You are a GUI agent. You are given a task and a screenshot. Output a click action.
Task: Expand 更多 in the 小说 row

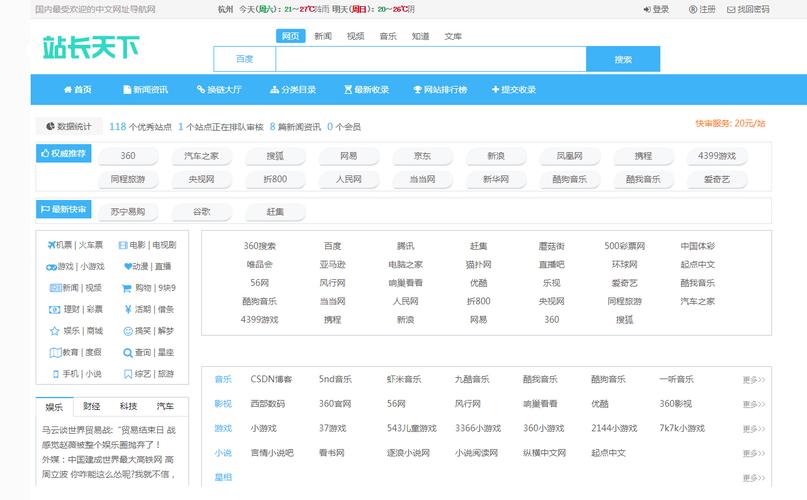[754, 454]
